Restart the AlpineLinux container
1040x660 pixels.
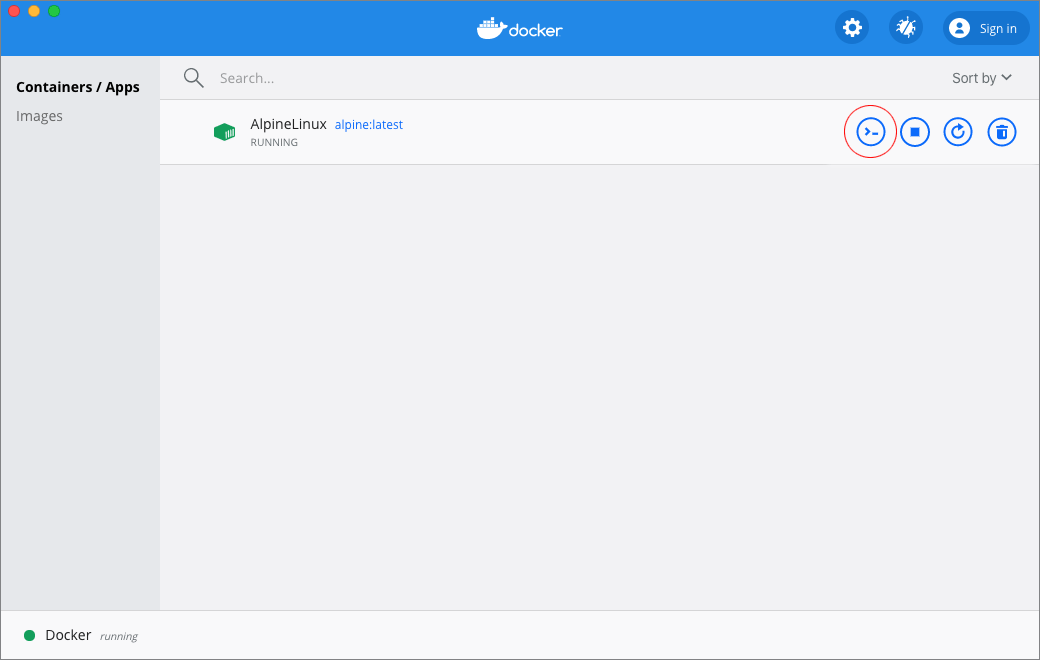tap(958, 132)
